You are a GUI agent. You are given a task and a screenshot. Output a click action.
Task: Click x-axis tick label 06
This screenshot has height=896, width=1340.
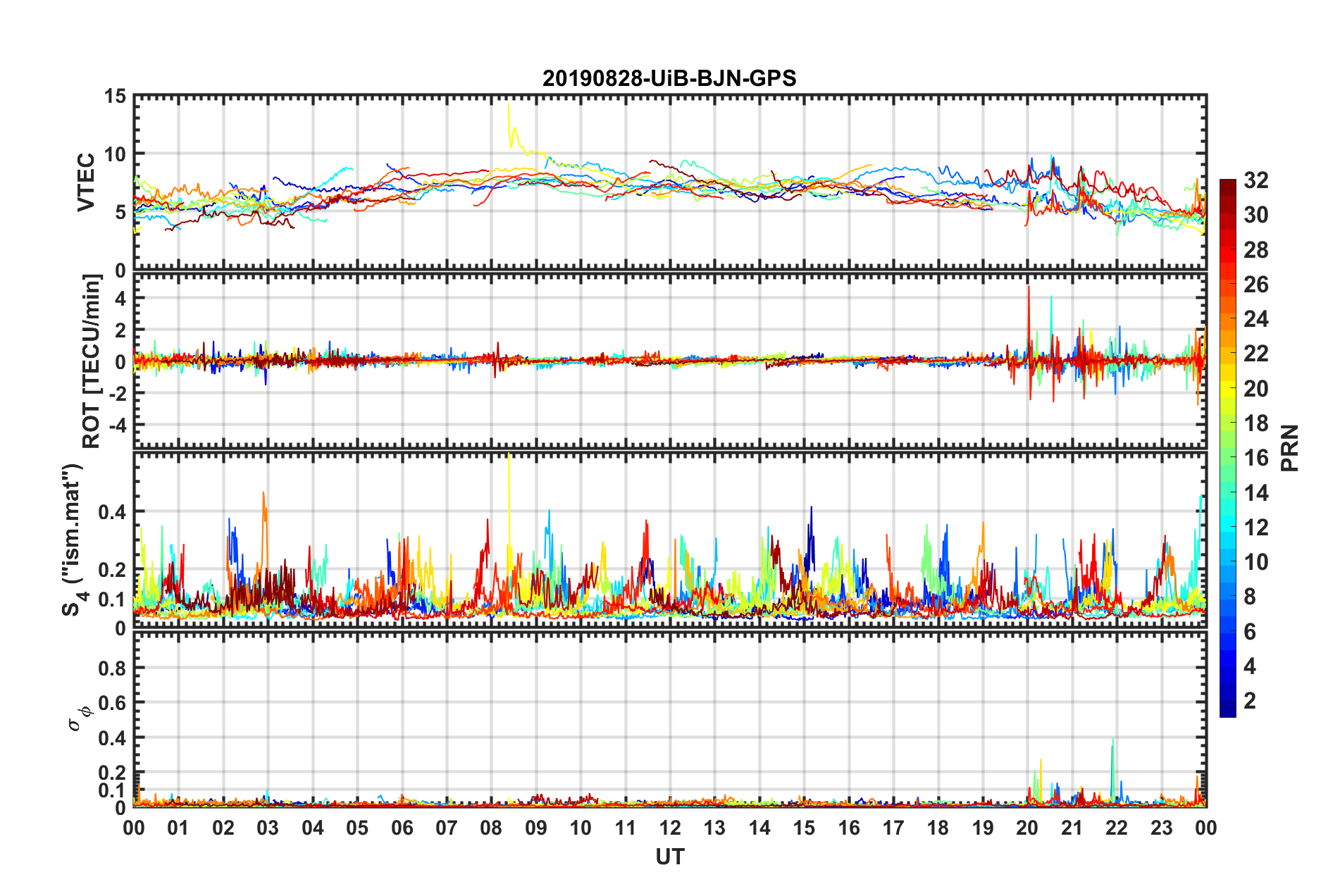click(x=402, y=828)
